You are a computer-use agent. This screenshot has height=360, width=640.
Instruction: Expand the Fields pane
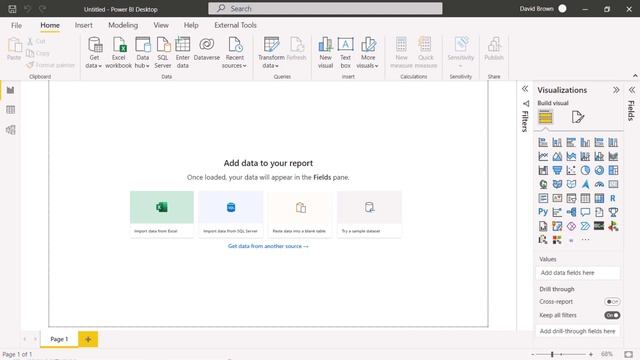632,90
